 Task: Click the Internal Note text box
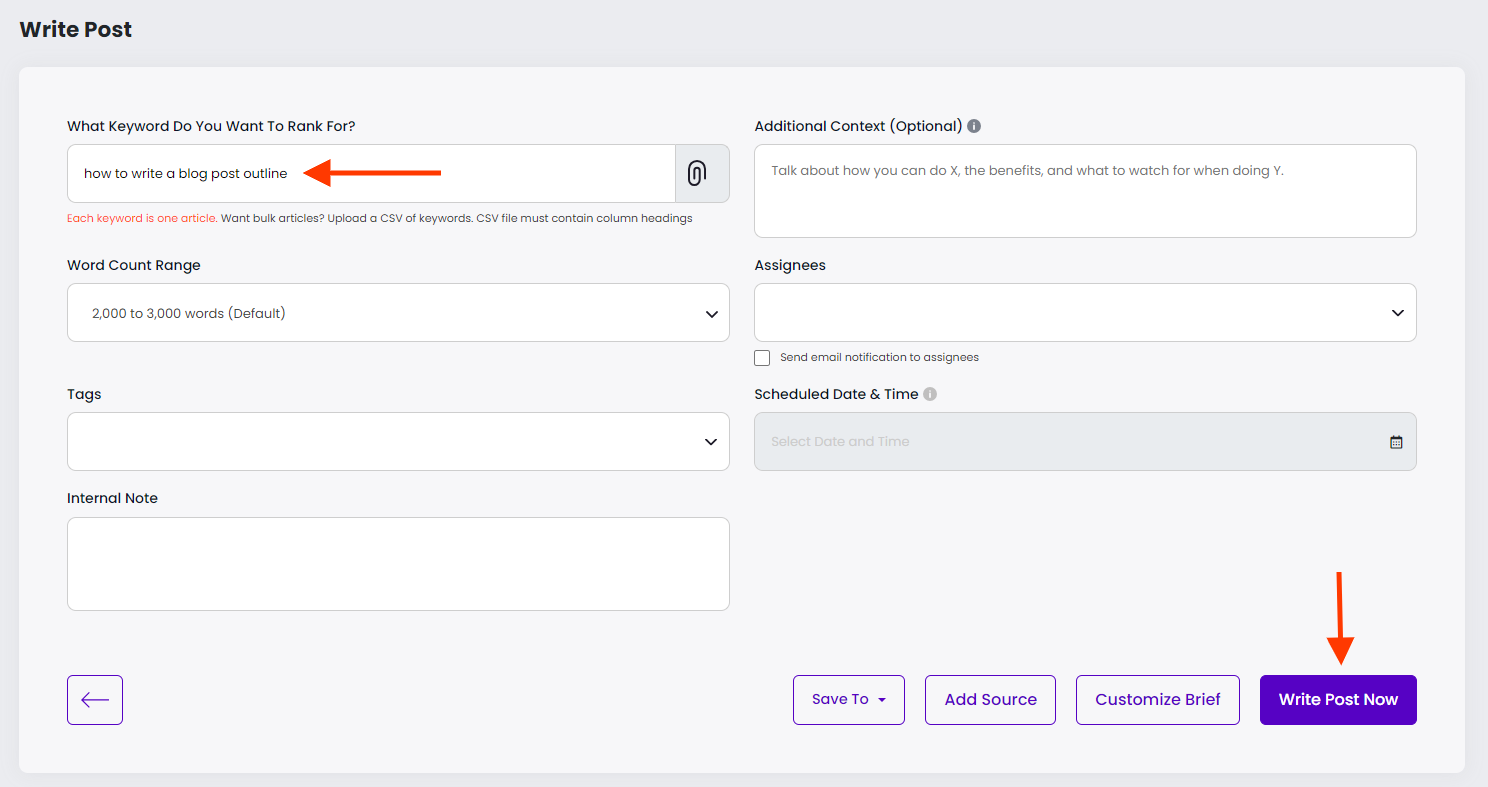[398, 563]
